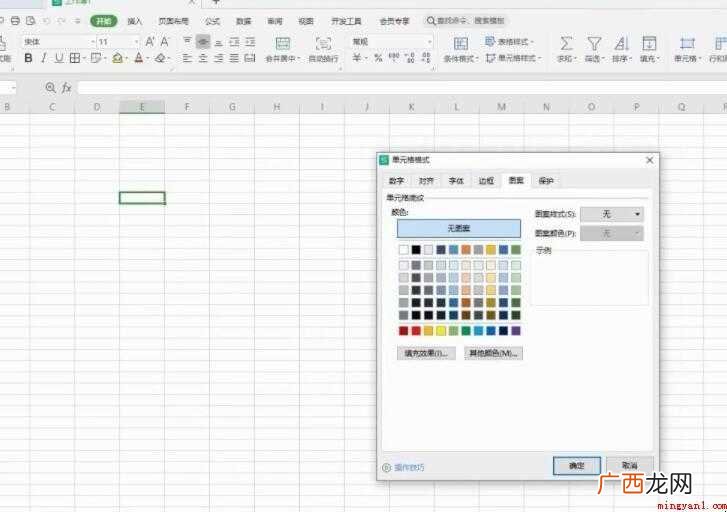The width and height of the screenshot is (727, 512).
Task: Toggle Italic formatting in the ribbon
Action: tap(44, 58)
